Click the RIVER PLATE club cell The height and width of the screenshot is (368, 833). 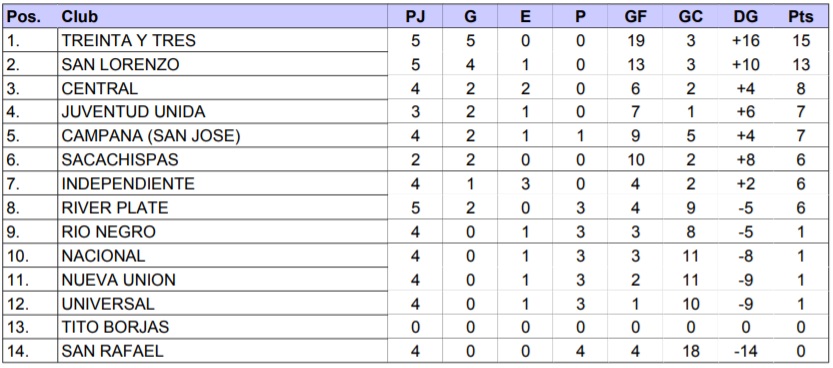[222, 208]
